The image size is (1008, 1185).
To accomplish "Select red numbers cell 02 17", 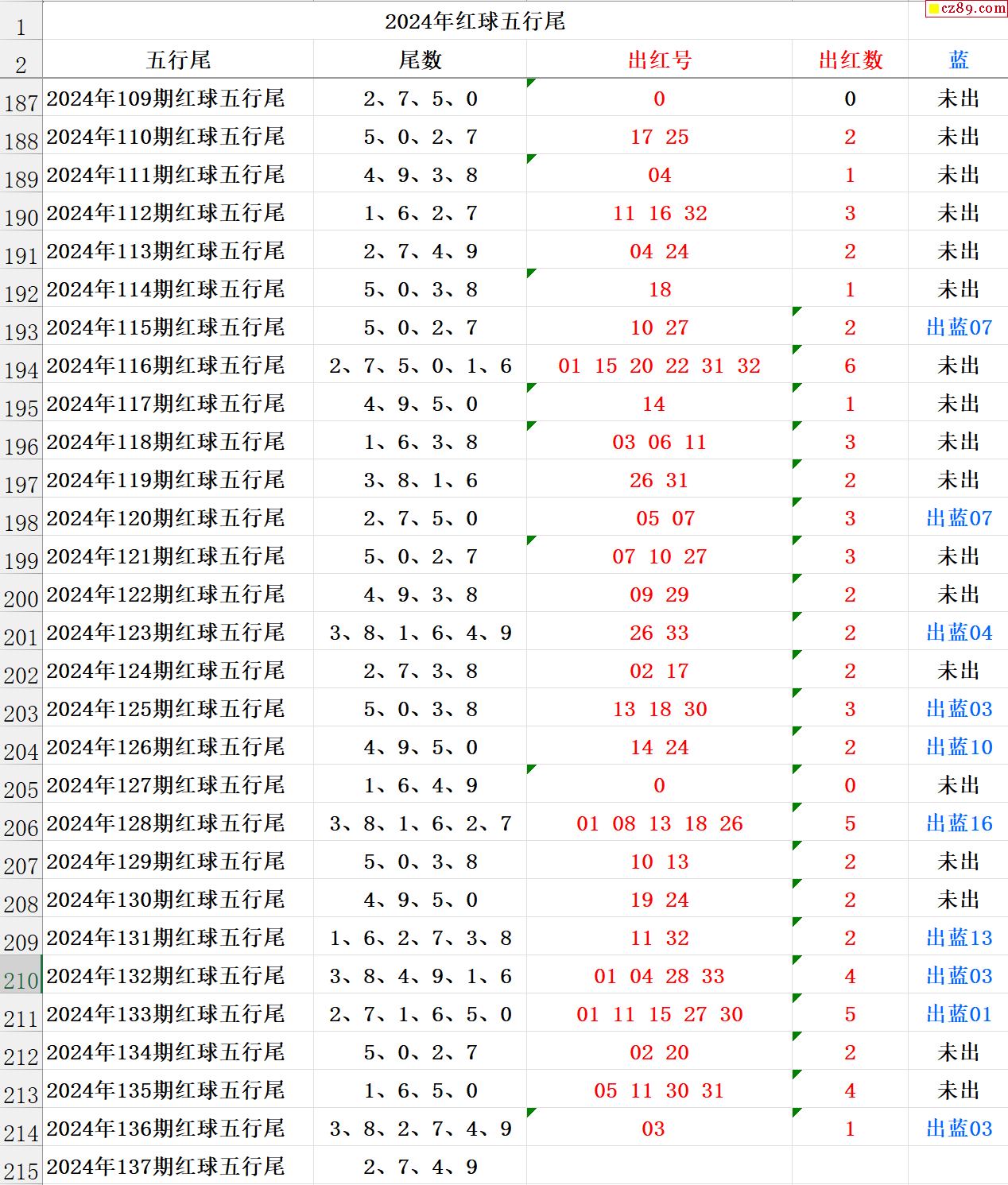I will pyautogui.click(x=659, y=671).
